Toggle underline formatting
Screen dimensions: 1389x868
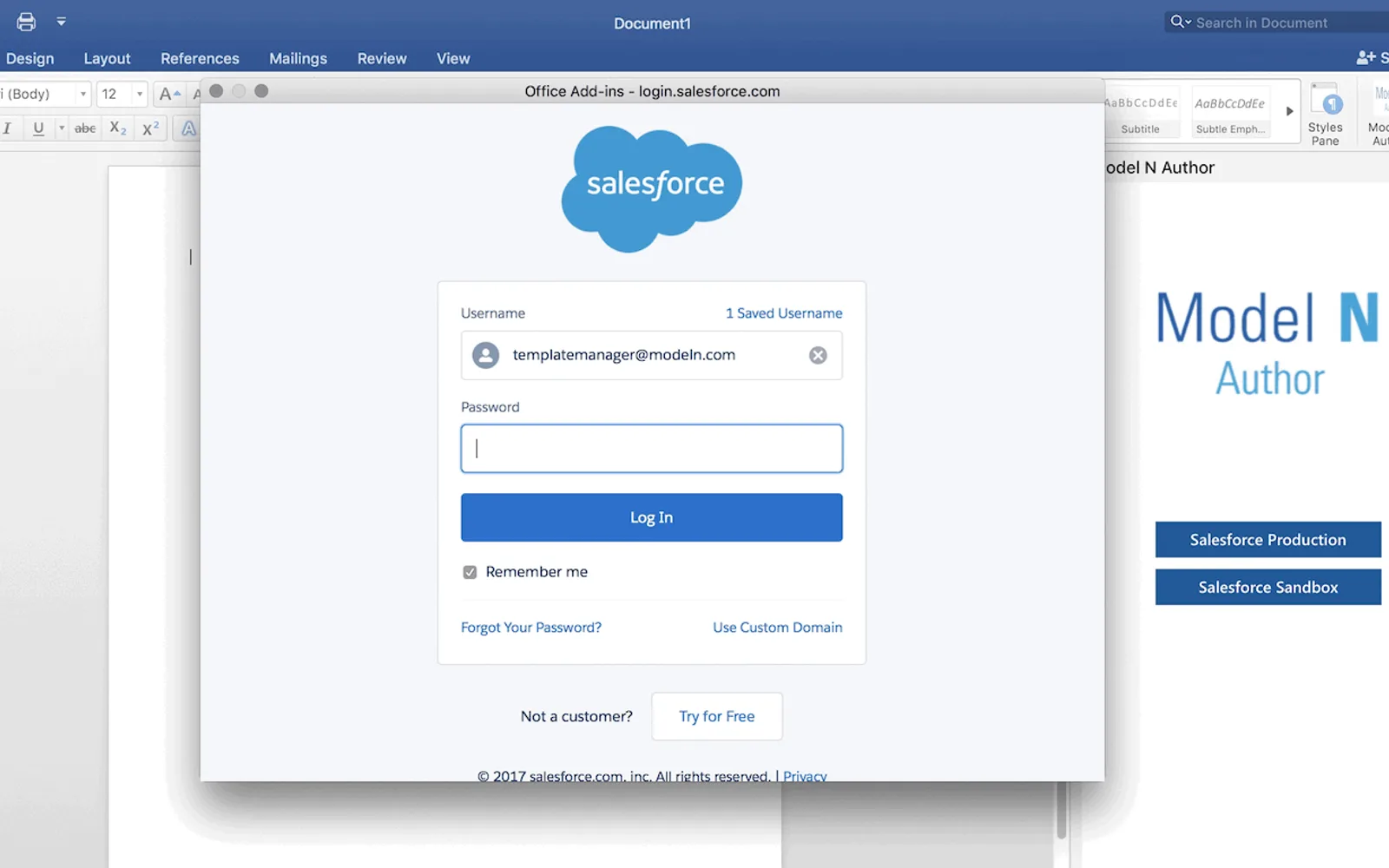(x=38, y=128)
